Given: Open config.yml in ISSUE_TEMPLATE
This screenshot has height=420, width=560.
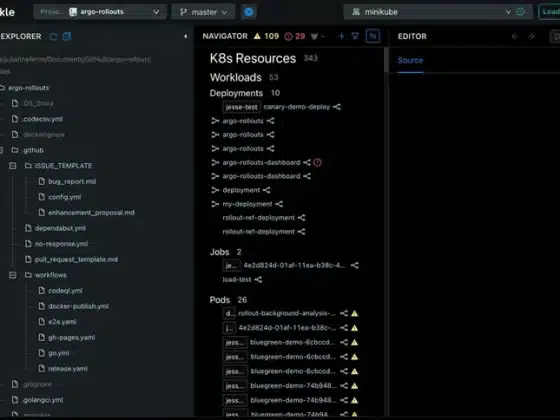Looking at the screenshot, I should coord(64,197).
